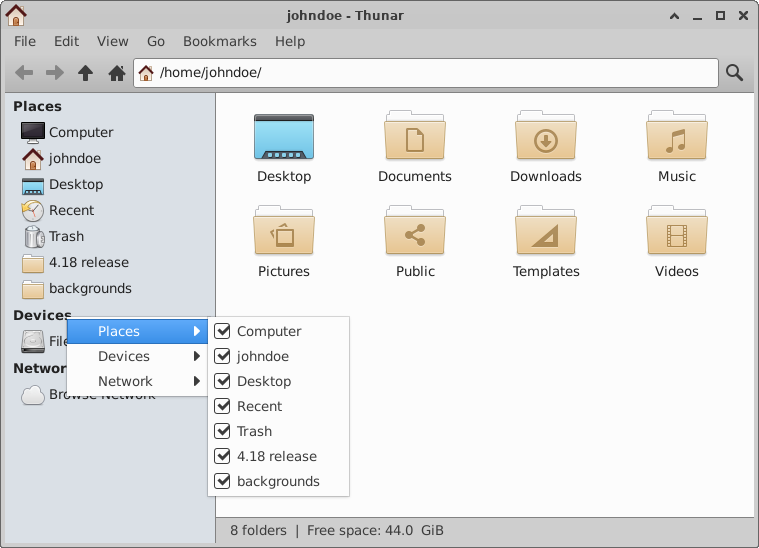
Task: Open the Templates folder icon
Action: (x=546, y=231)
